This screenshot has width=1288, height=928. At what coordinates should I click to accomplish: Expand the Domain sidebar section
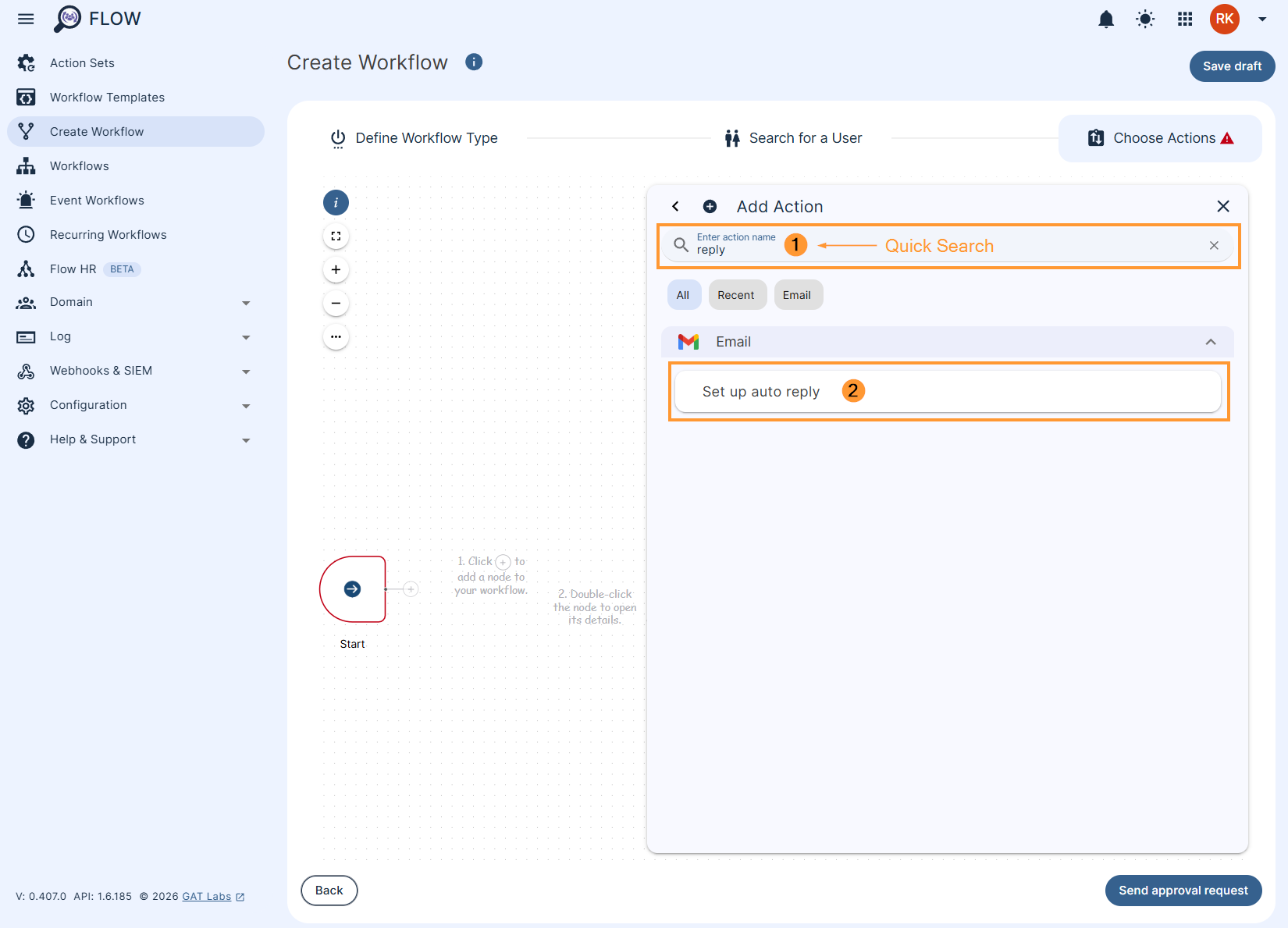coord(246,302)
